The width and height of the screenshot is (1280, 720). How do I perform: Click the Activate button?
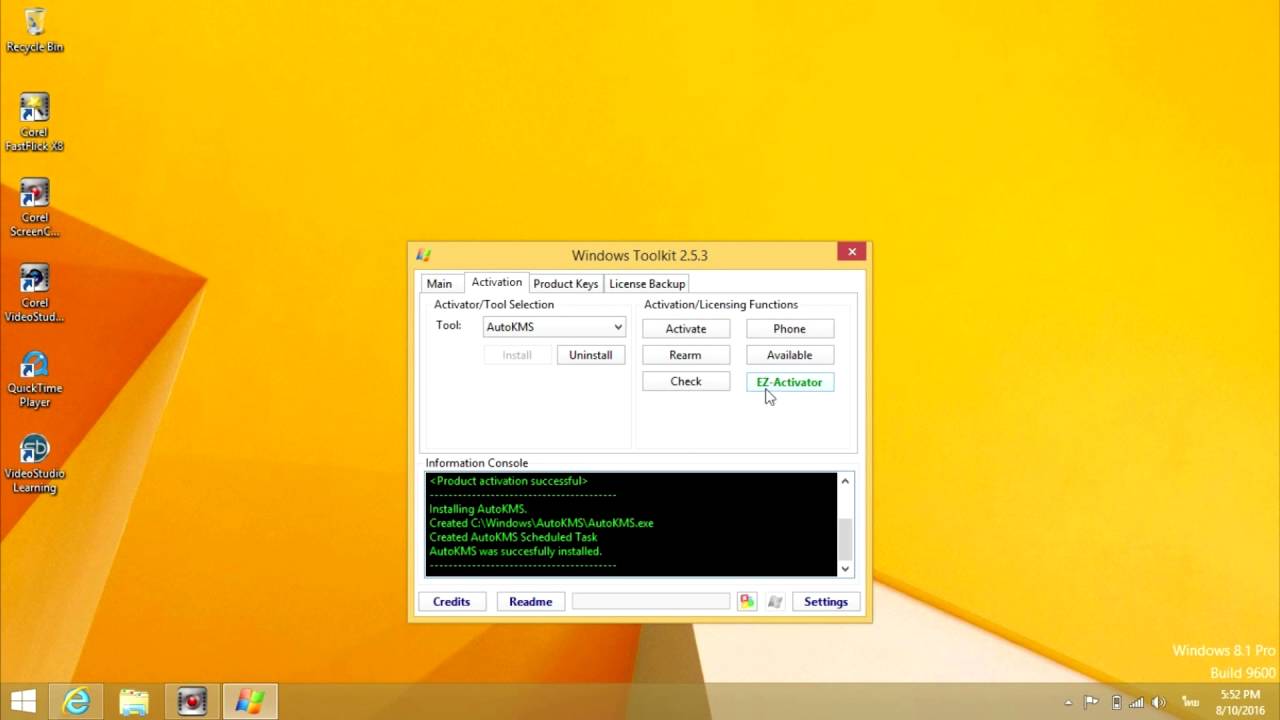click(x=686, y=329)
